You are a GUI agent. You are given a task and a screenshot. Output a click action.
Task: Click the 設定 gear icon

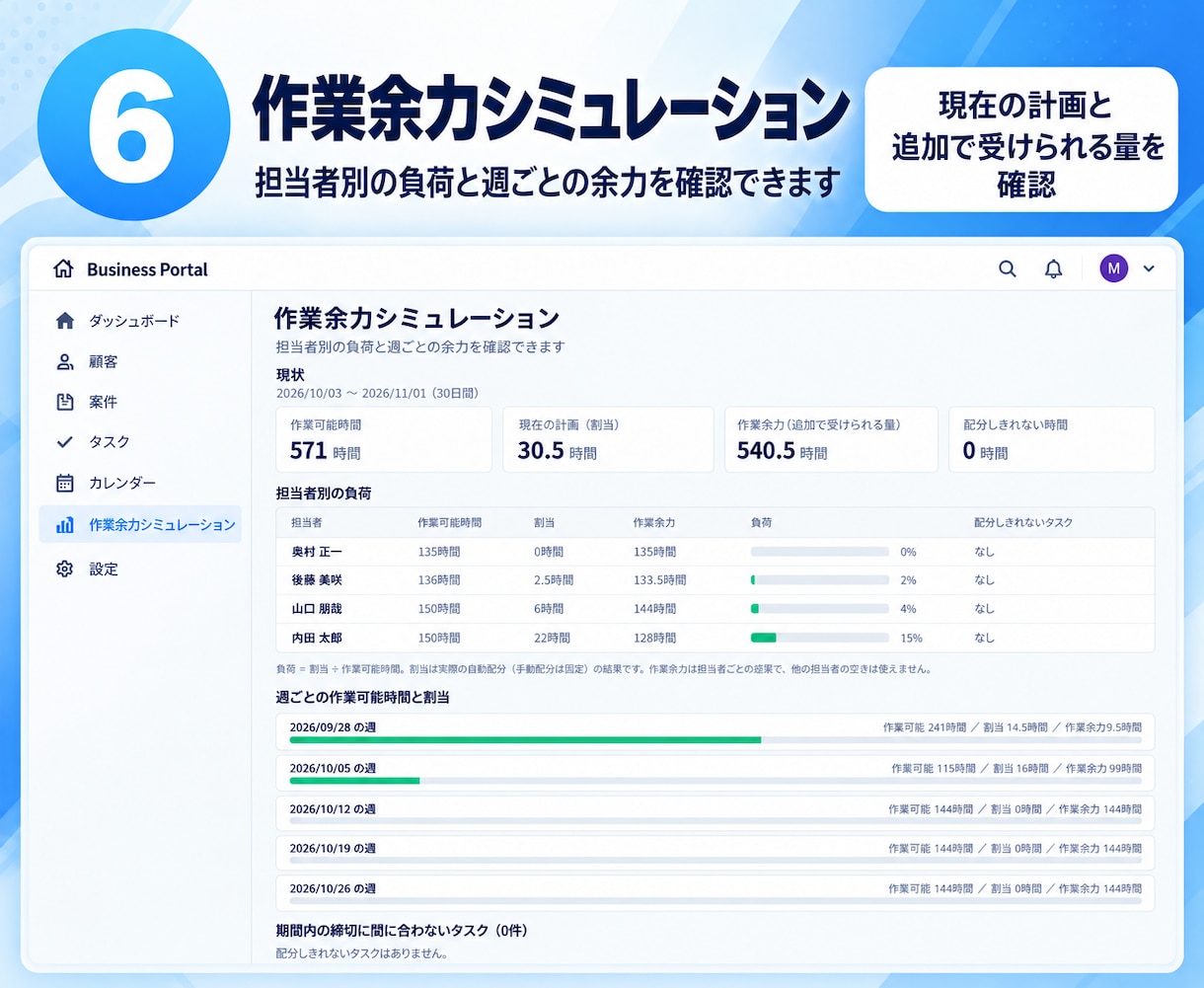(x=65, y=569)
